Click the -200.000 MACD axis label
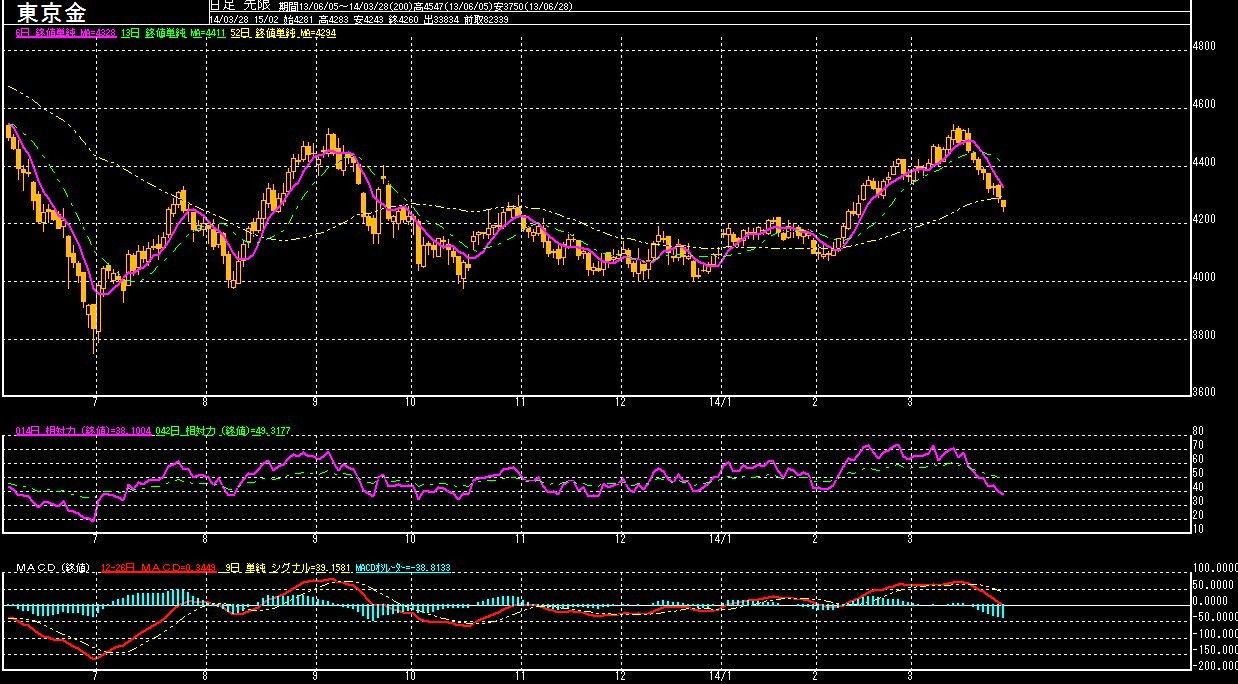The width and height of the screenshot is (1238, 684). pyautogui.click(x=1212, y=665)
